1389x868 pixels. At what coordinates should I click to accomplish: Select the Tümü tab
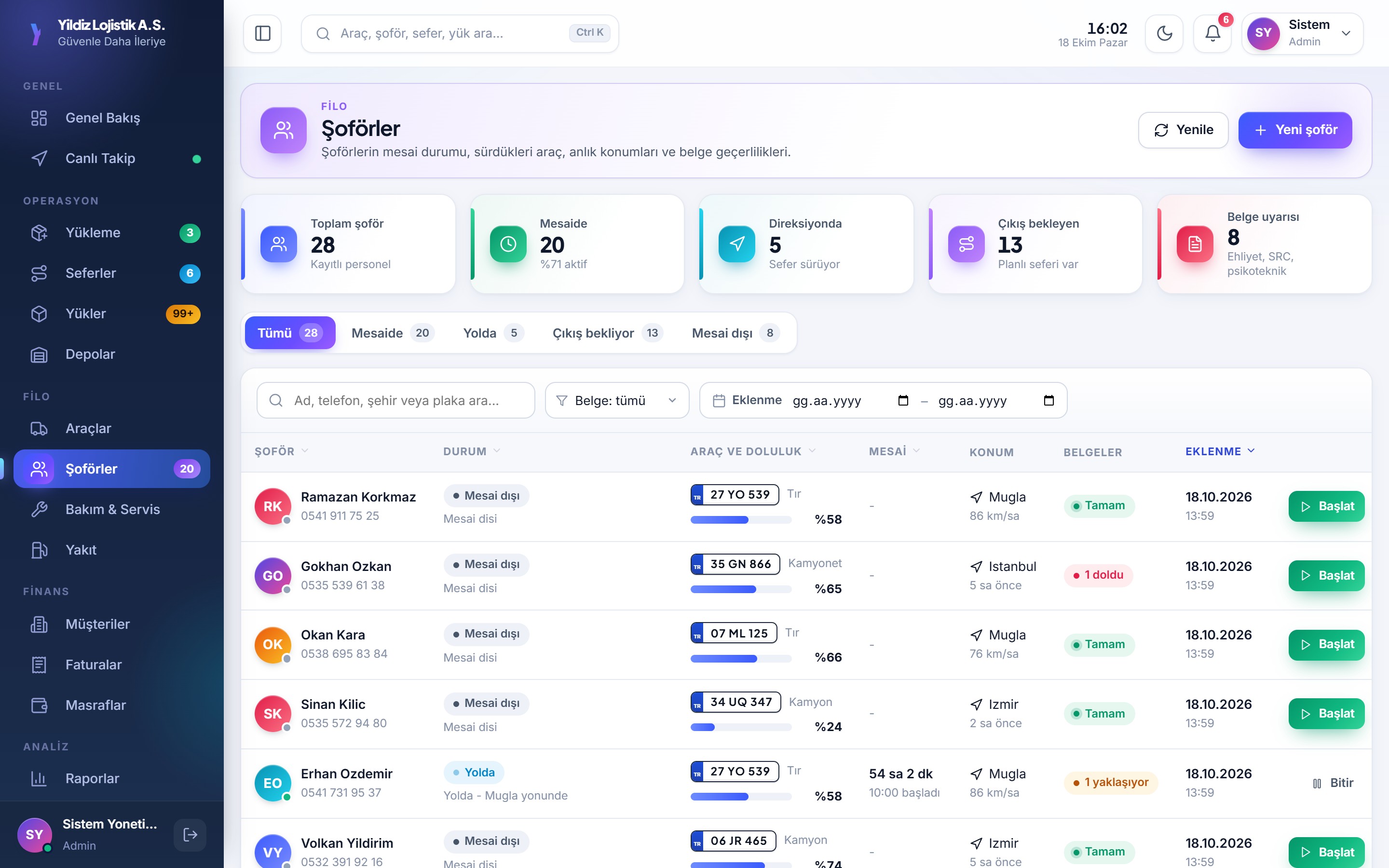pos(290,333)
